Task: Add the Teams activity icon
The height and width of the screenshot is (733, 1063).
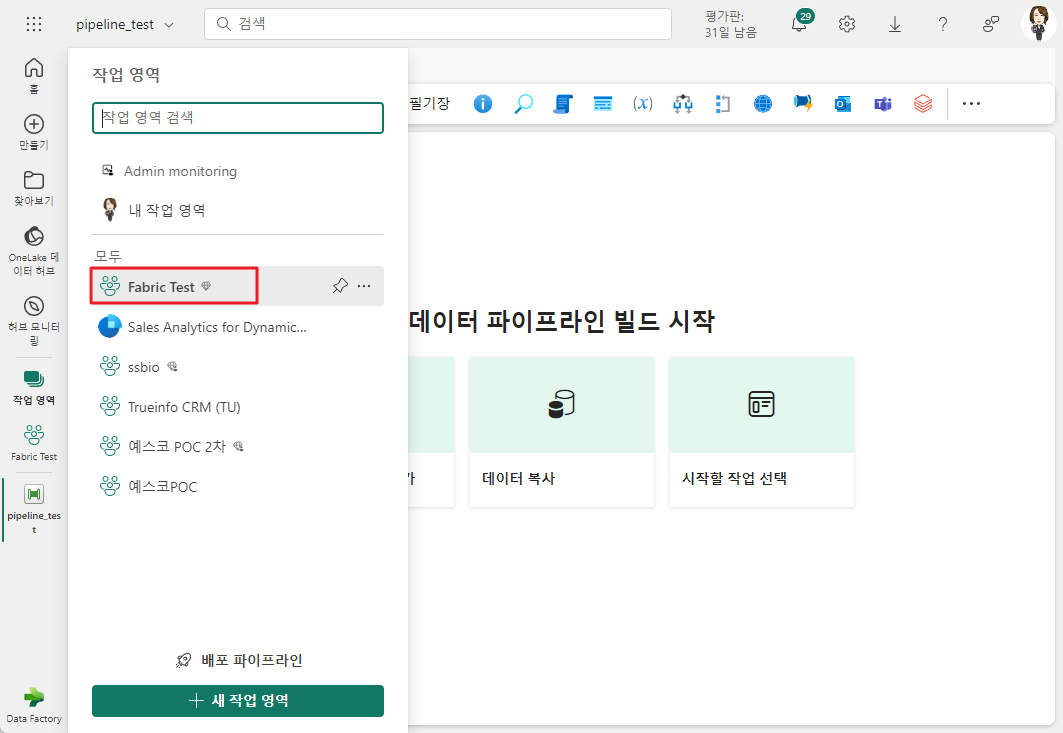Action: tap(883, 104)
